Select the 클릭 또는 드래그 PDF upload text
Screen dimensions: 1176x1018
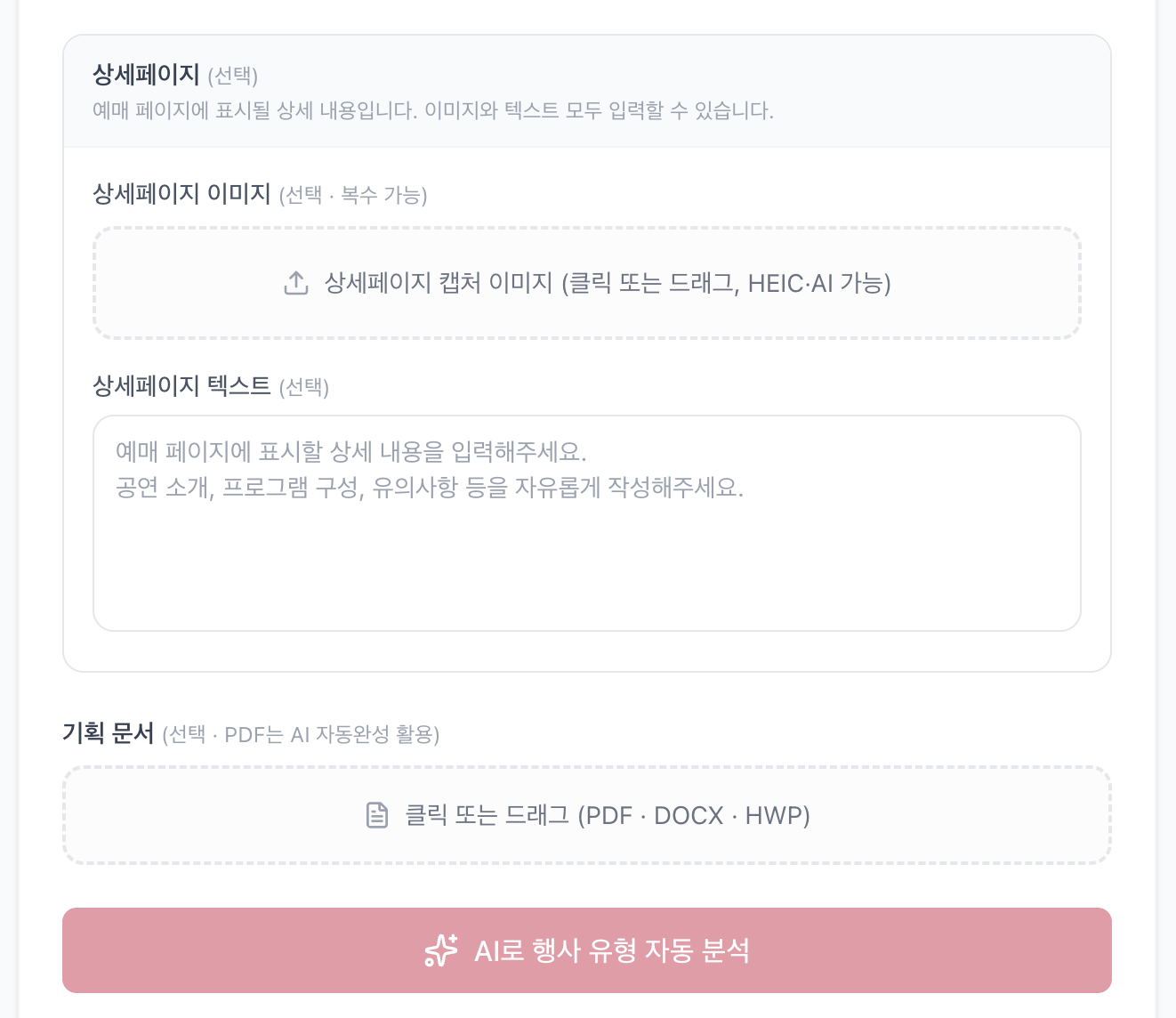606,815
